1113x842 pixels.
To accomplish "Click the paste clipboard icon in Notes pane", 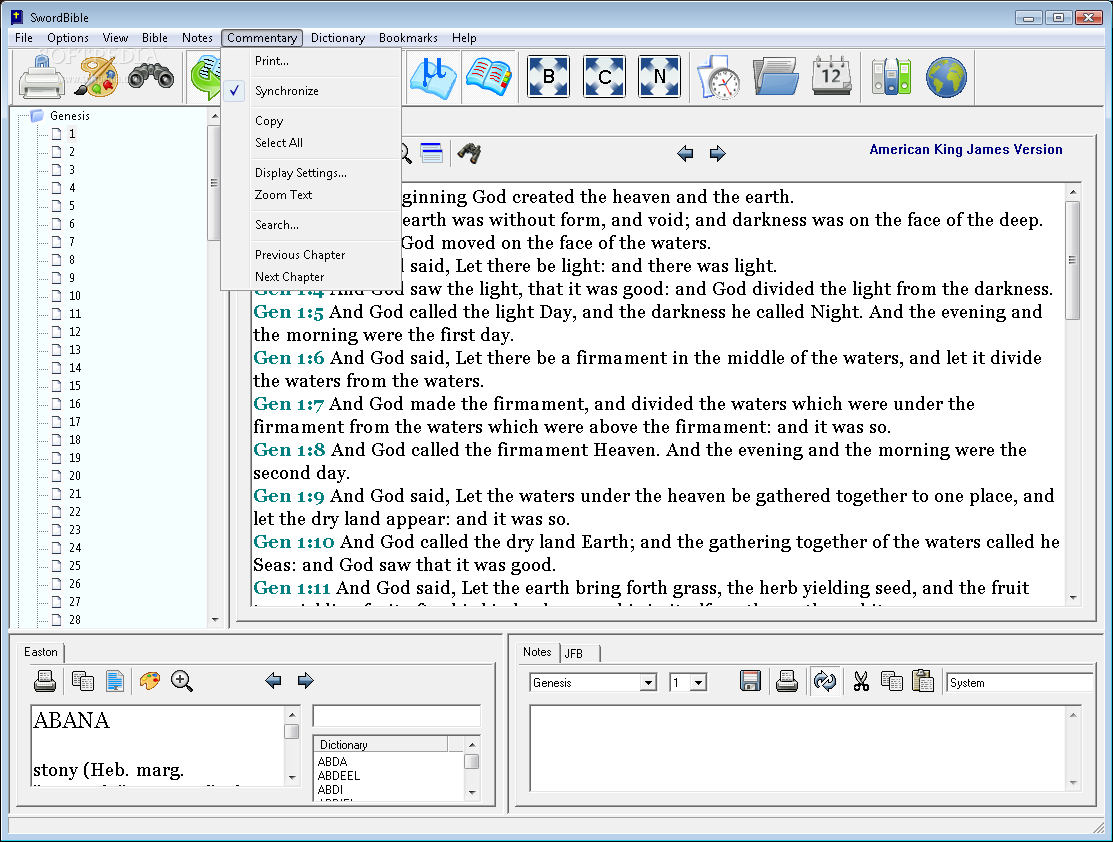I will [923, 682].
